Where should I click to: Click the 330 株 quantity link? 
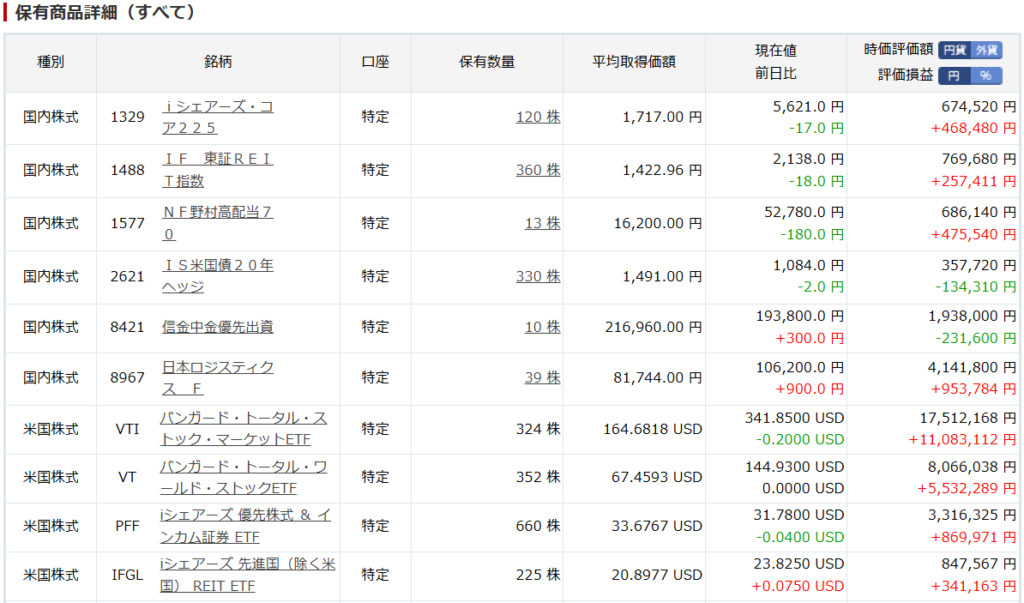pyautogui.click(x=538, y=276)
